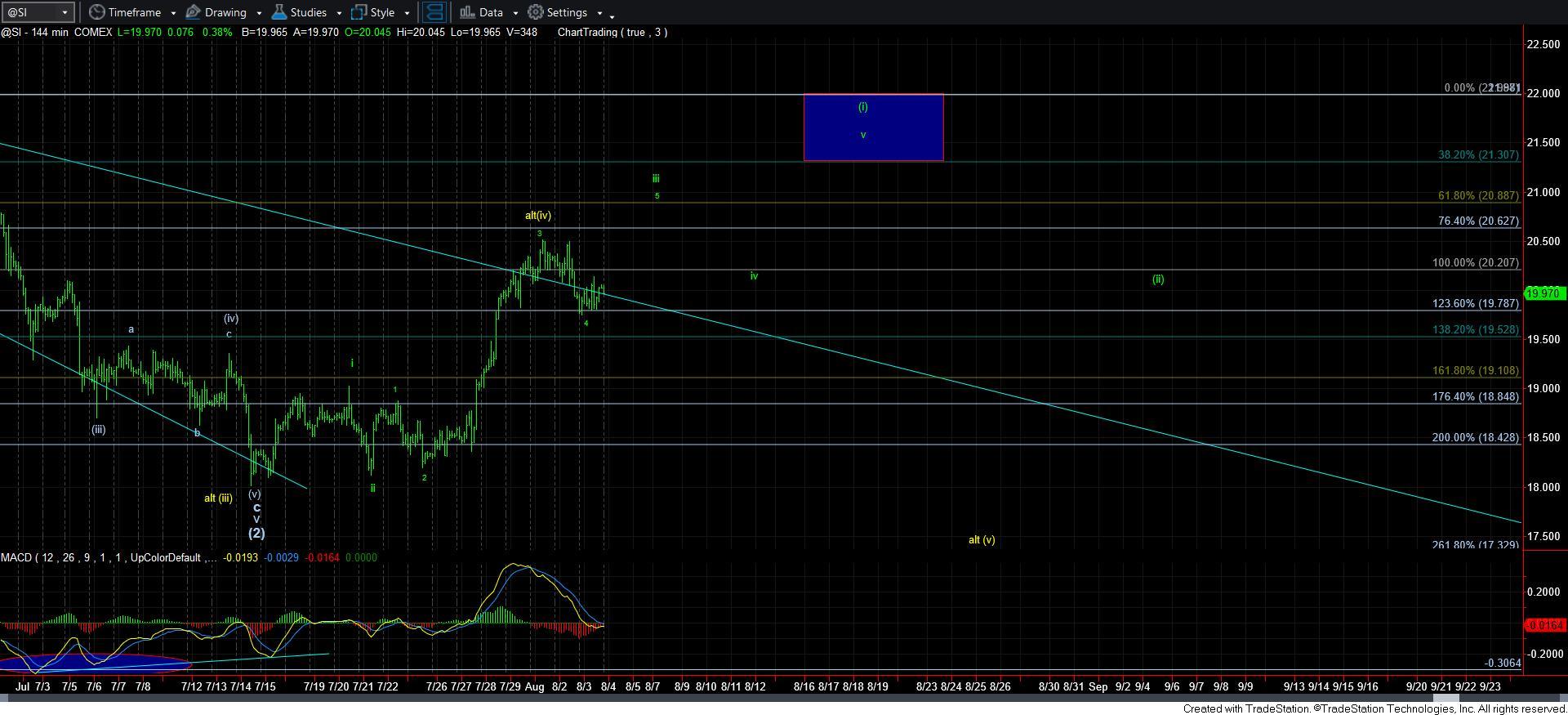
Task: Click the Data bar chart icon
Action: pos(467,12)
